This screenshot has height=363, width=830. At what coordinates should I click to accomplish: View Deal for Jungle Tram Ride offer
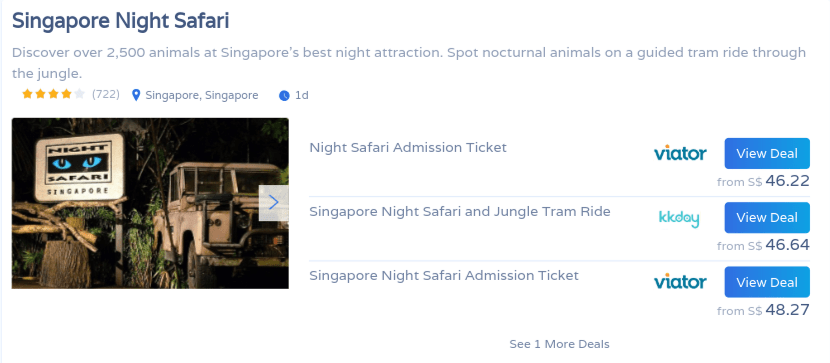(x=767, y=217)
